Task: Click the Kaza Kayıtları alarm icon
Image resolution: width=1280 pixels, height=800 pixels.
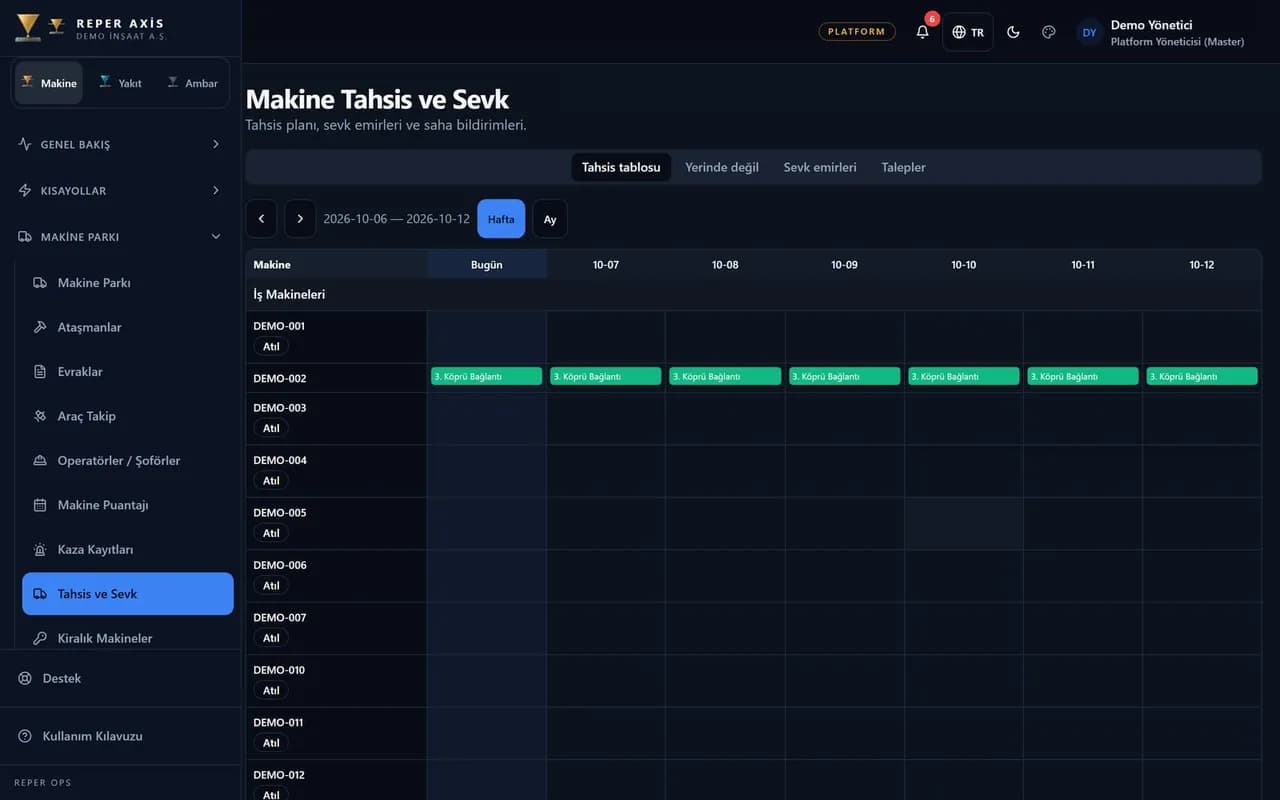Action: [x=40, y=550]
